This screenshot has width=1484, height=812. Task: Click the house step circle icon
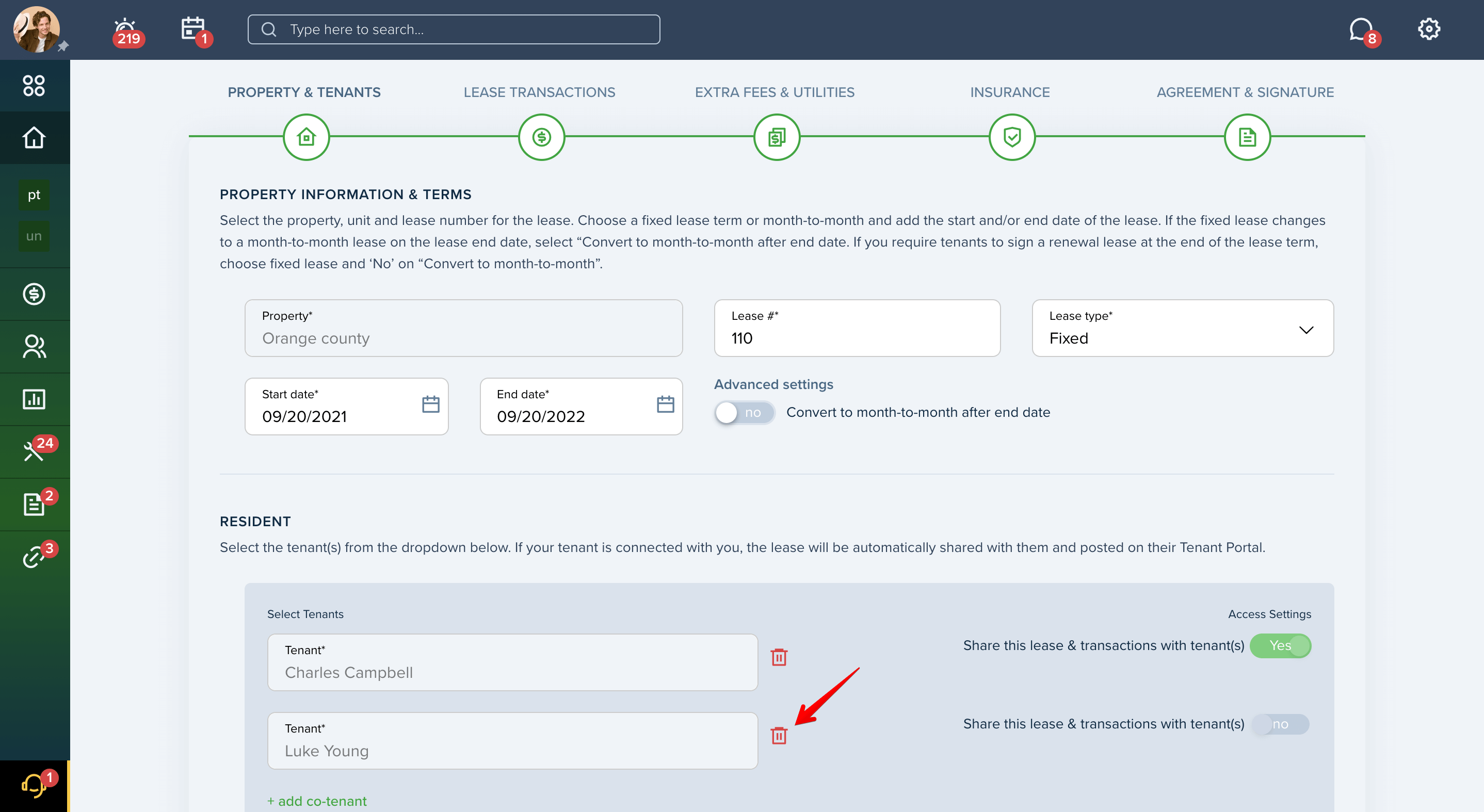pos(307,137)
